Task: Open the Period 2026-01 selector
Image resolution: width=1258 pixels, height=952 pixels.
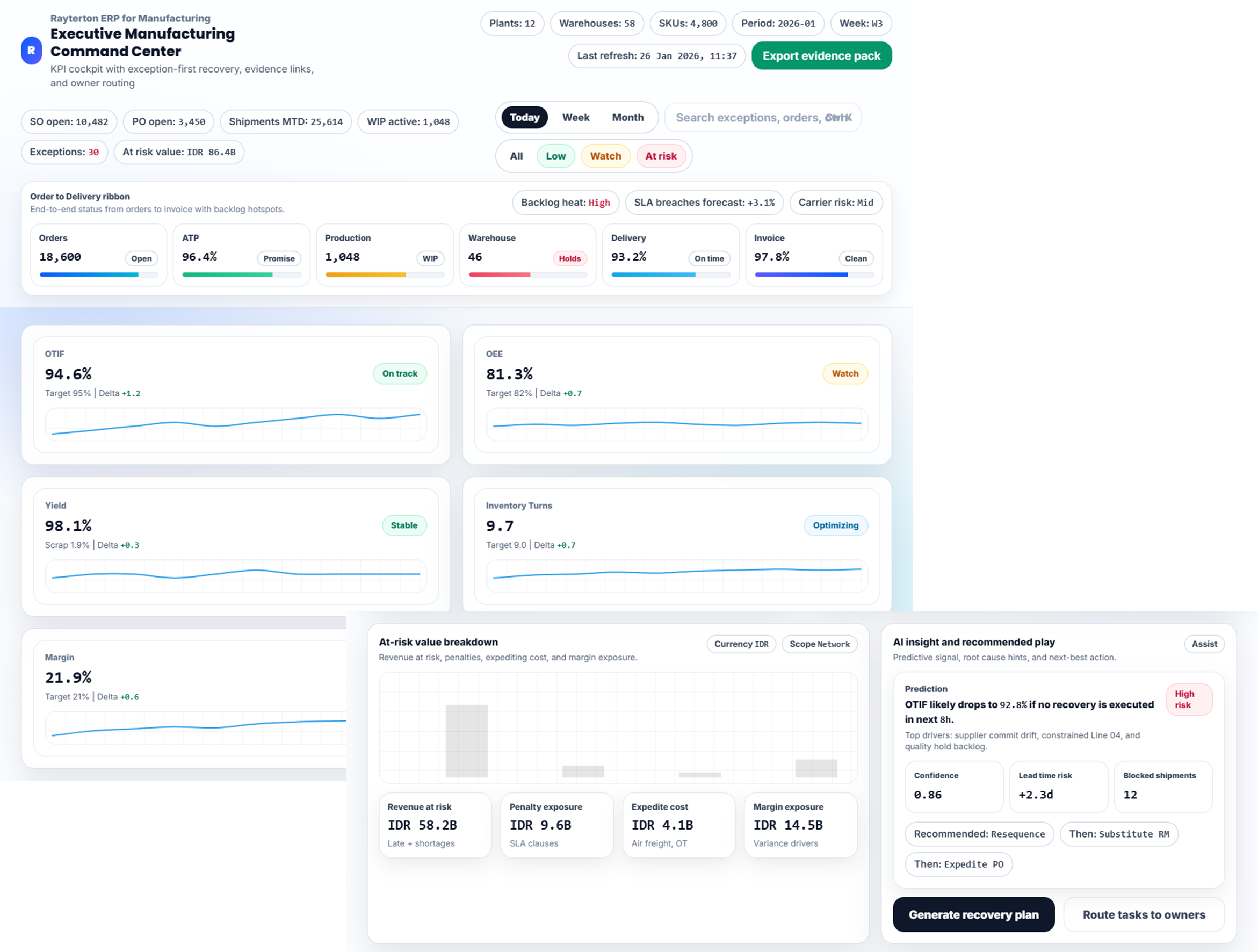Action: click(x=777, y=23)
